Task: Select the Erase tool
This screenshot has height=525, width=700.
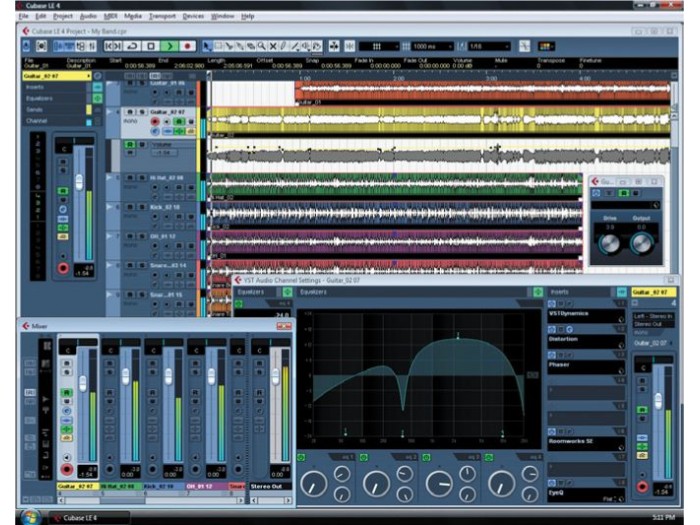Action: pos(251,46)
